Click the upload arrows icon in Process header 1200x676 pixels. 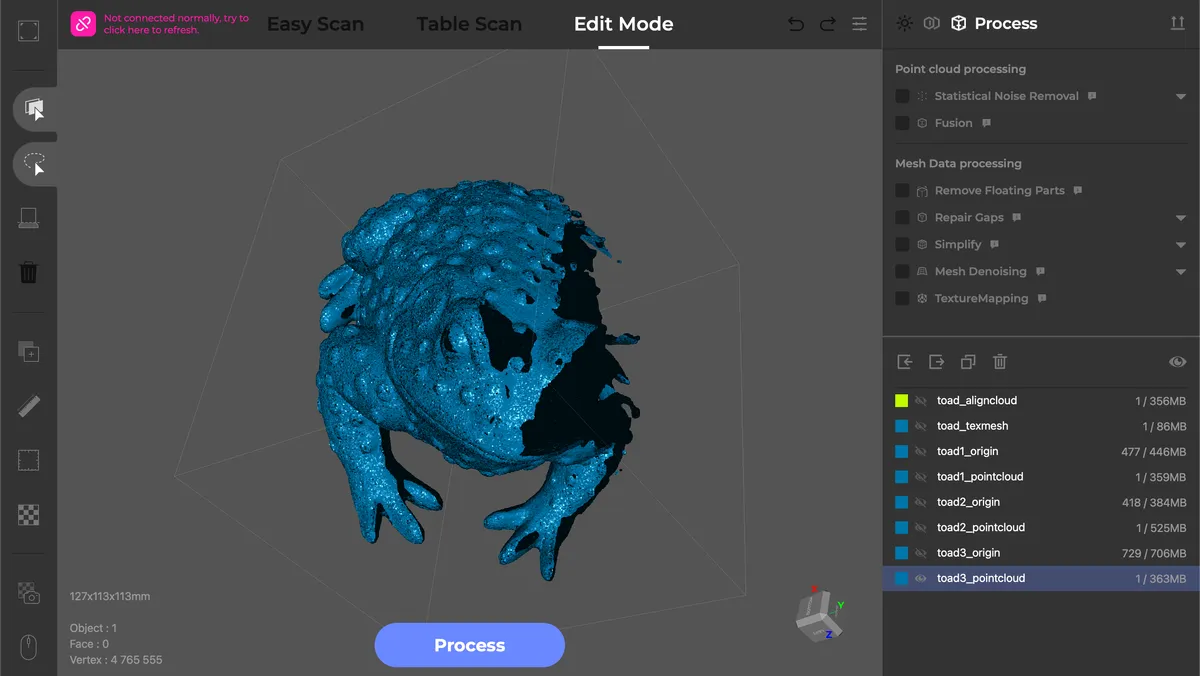coord(1177,23)
